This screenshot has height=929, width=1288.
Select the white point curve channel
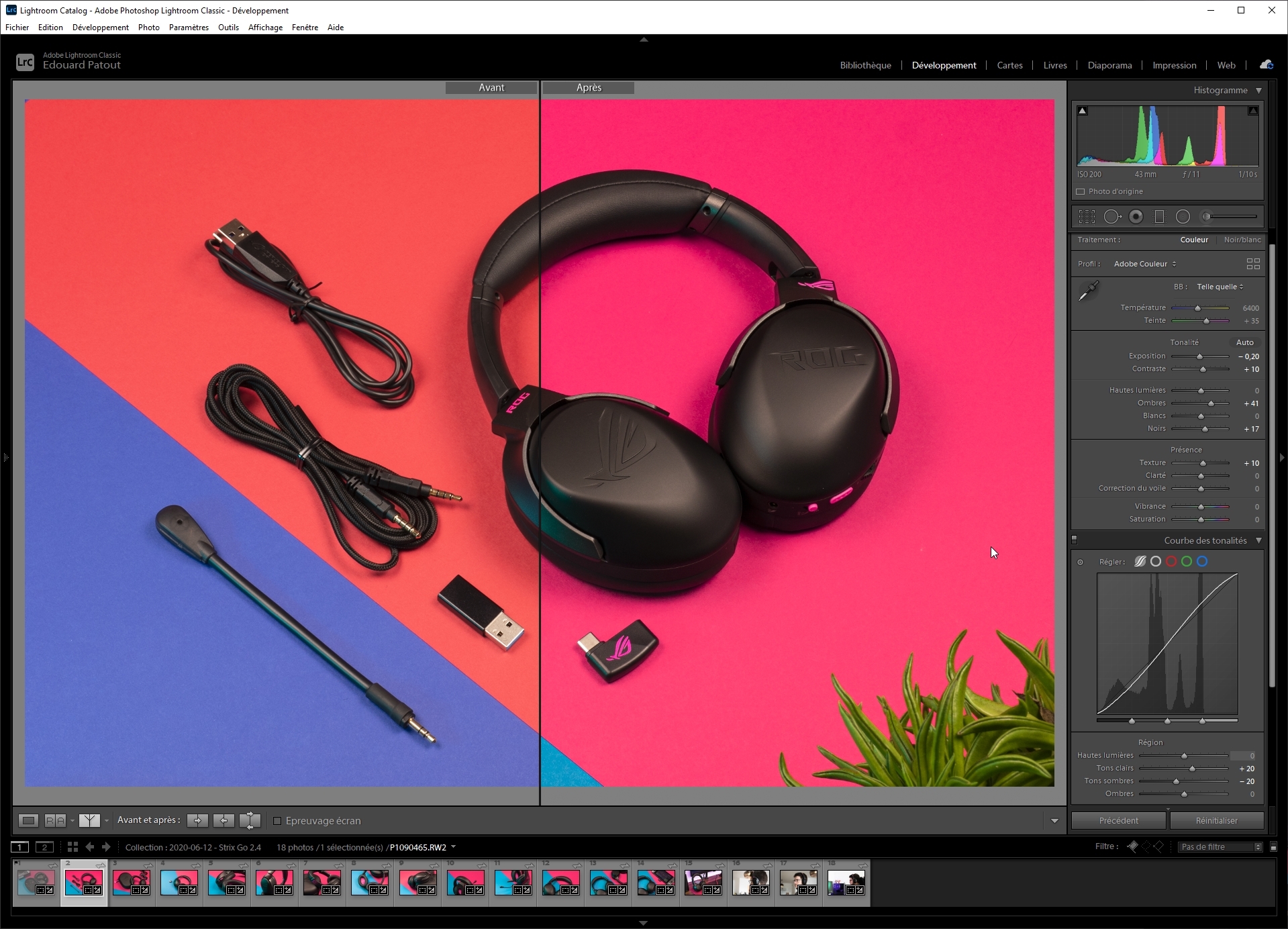click(1155, 561)
